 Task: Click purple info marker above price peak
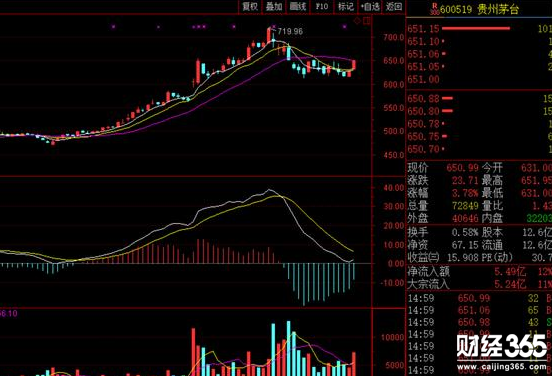[x=273, y=26]
